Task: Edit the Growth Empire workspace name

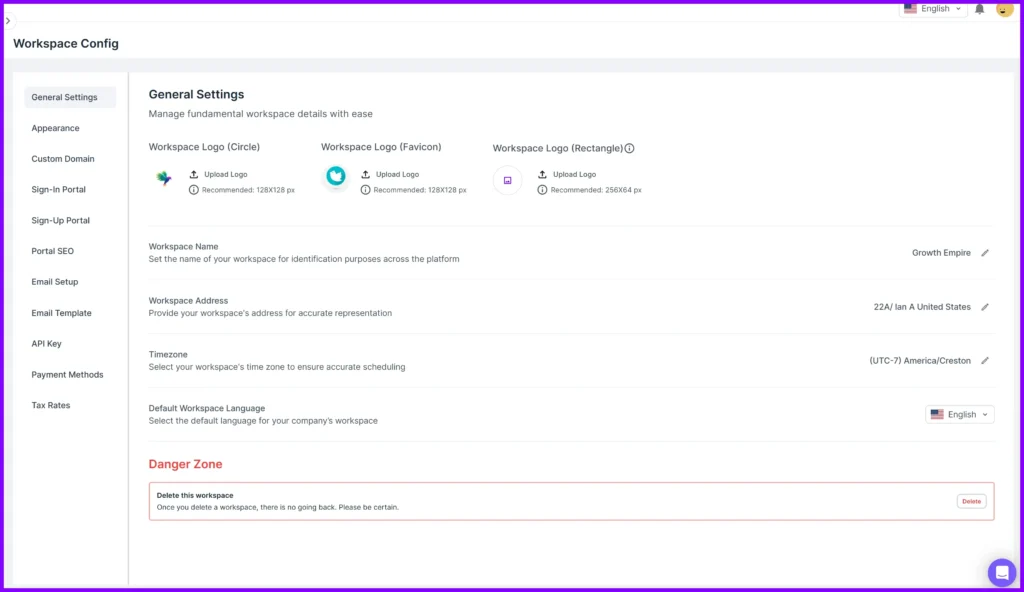Action: pos(983,253)
